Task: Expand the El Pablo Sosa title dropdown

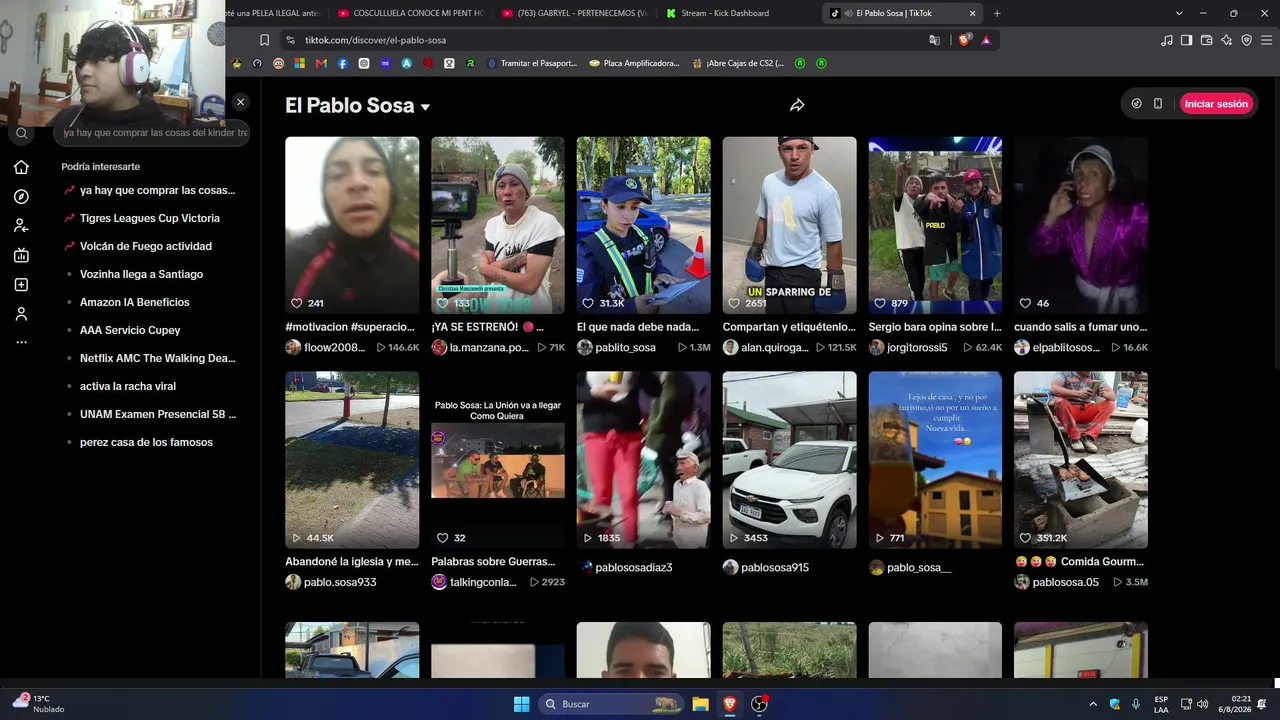Action: 425,107
